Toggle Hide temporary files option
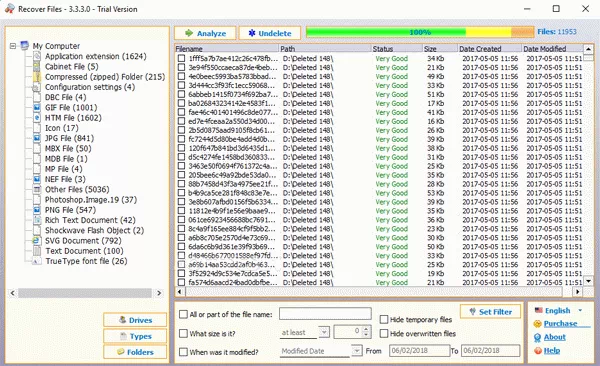Viewport: 600px width, 366px height. 384,319
